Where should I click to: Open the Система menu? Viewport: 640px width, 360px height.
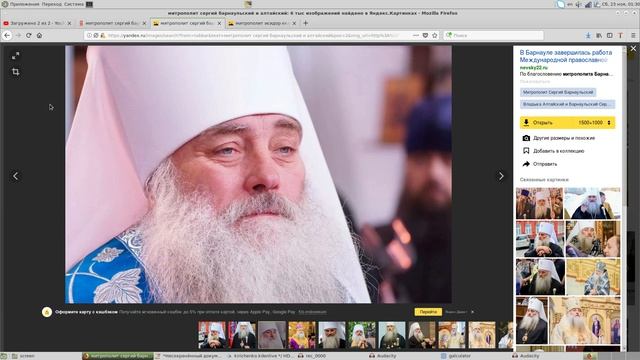pyautogui.click(x=73, y=4)
